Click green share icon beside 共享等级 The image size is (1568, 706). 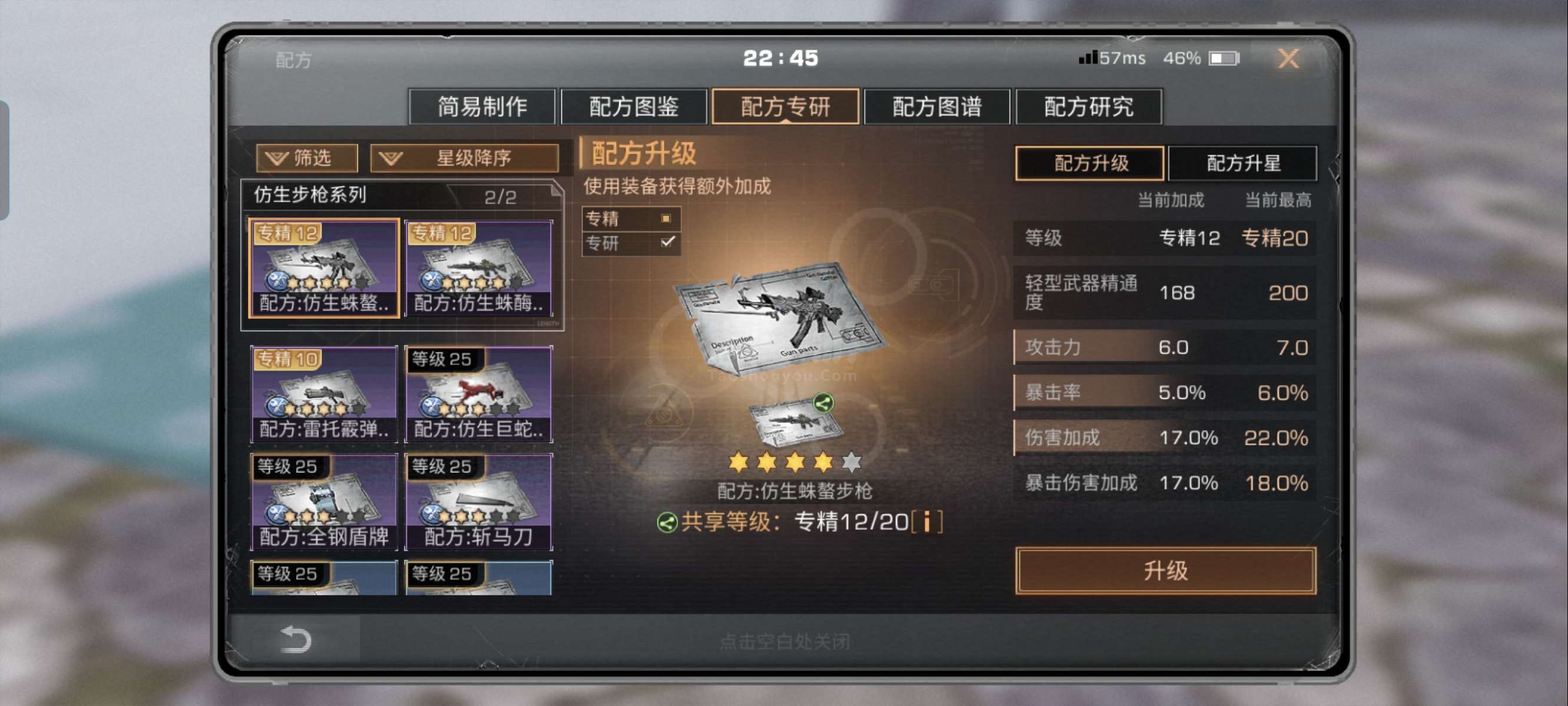click(667, 522)
